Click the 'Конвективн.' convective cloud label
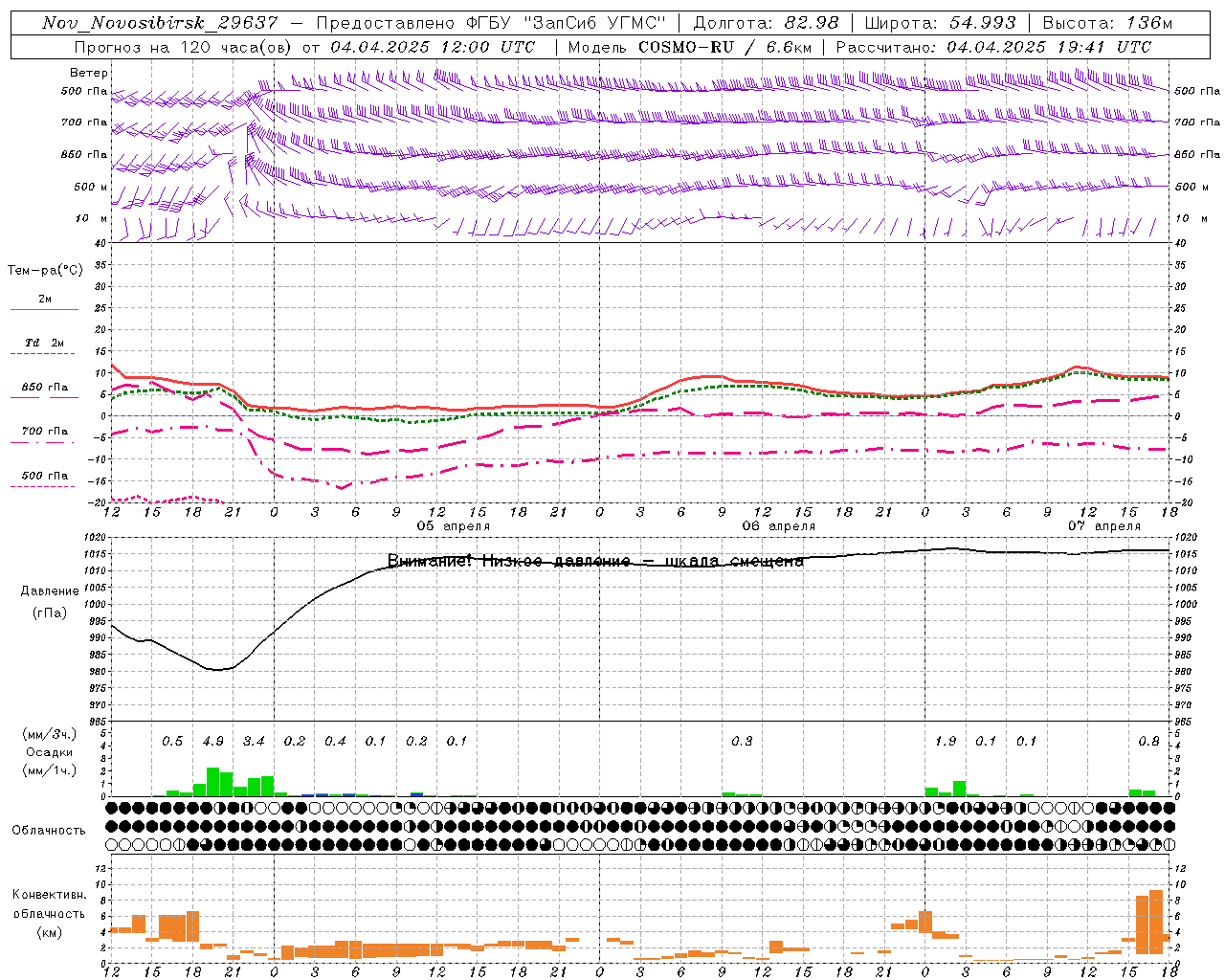 (49, 895)
